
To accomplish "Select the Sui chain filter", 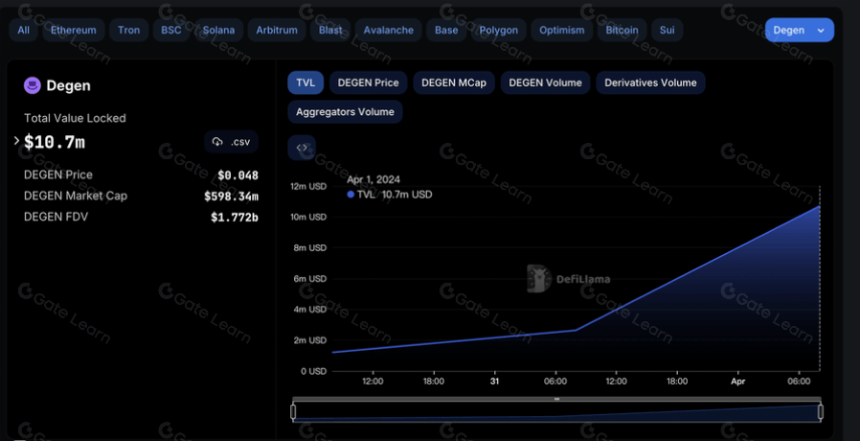I will (667, 30).
